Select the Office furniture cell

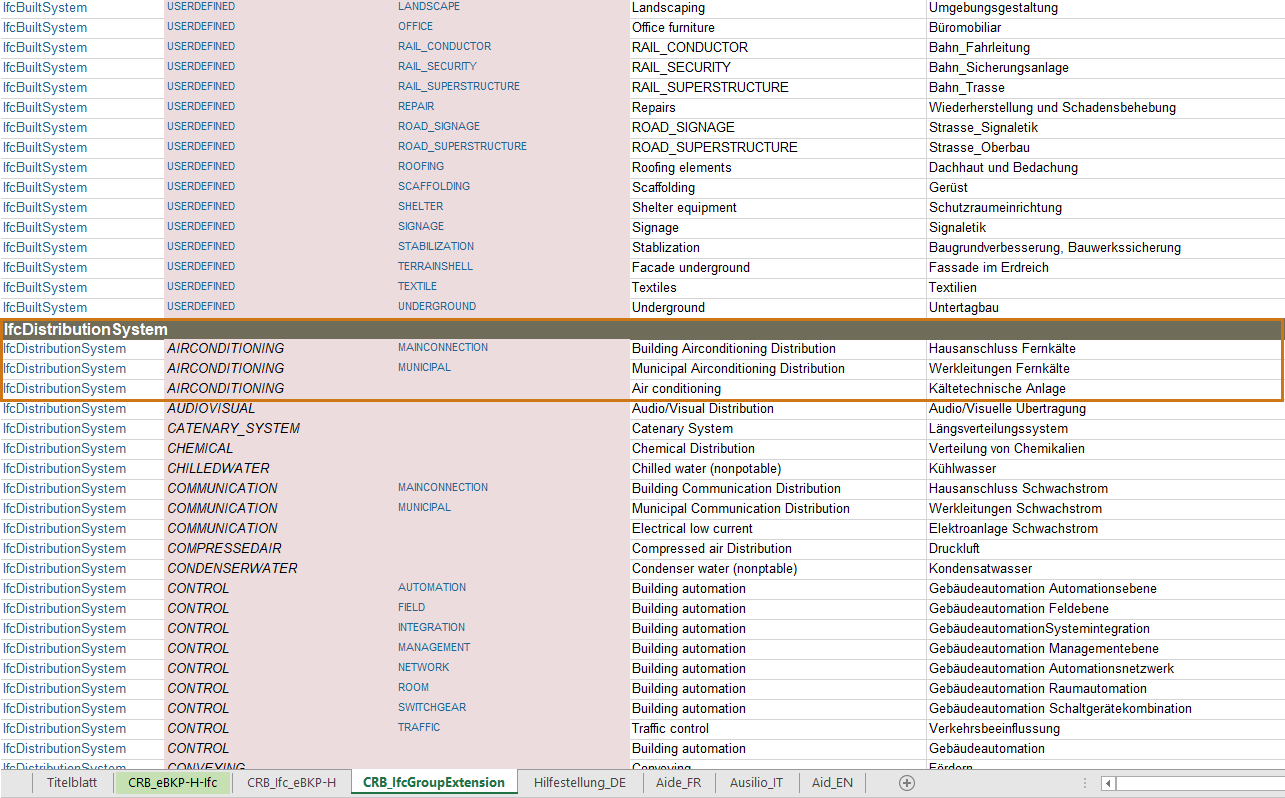777,27
